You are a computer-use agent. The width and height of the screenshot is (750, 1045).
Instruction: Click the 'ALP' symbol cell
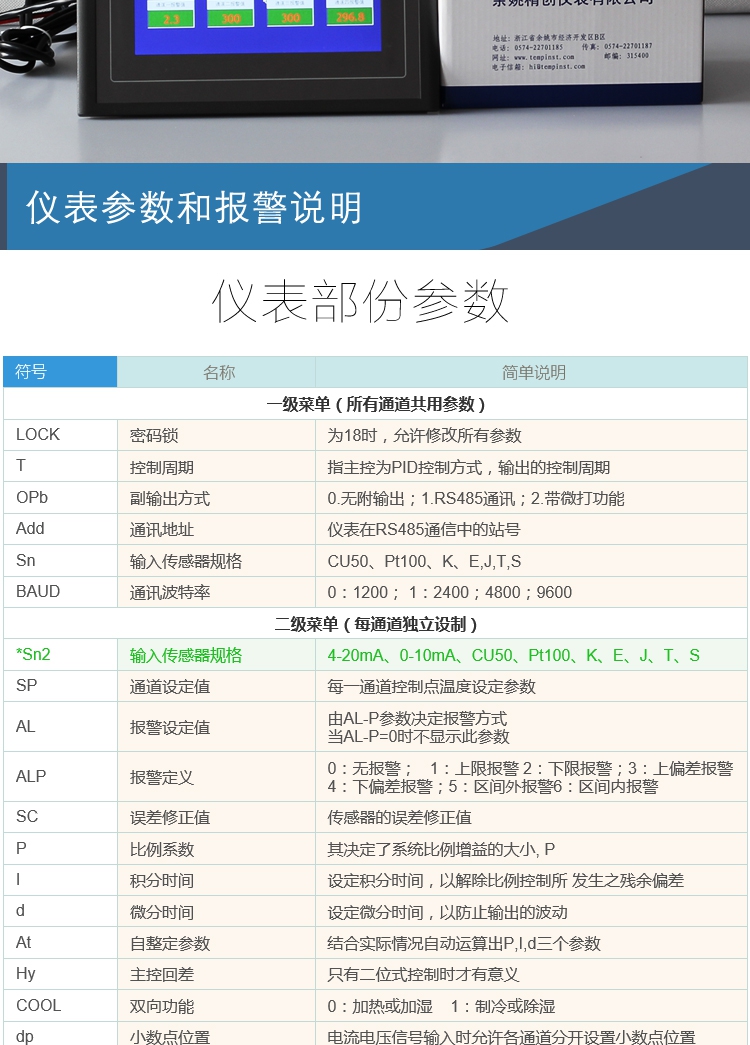(x=60, y=777)
